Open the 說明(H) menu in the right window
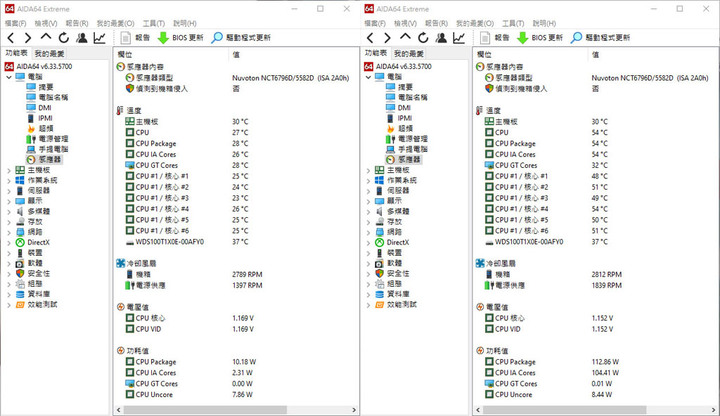This screenshot has height=416, width=720. (545, 23)
